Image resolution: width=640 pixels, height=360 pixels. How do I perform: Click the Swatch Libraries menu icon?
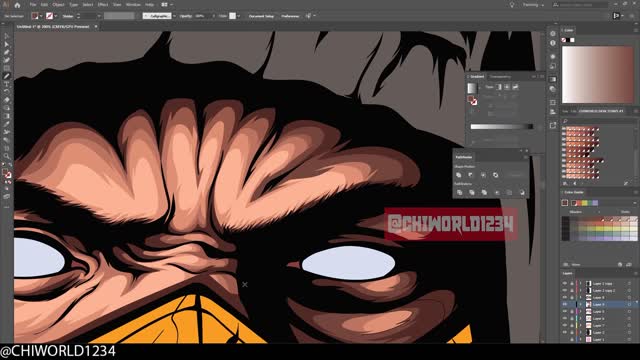coord(565,184)
